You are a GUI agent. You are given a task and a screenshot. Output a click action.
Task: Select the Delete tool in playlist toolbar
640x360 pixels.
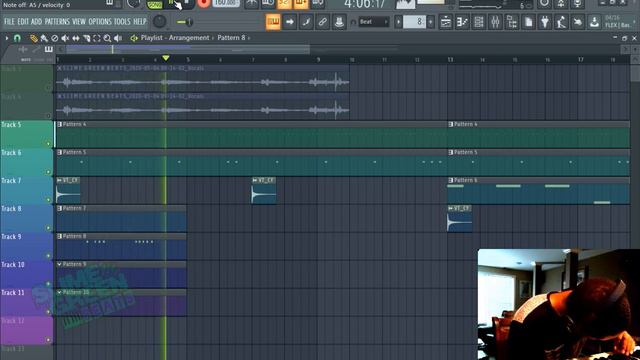[55, 38]
